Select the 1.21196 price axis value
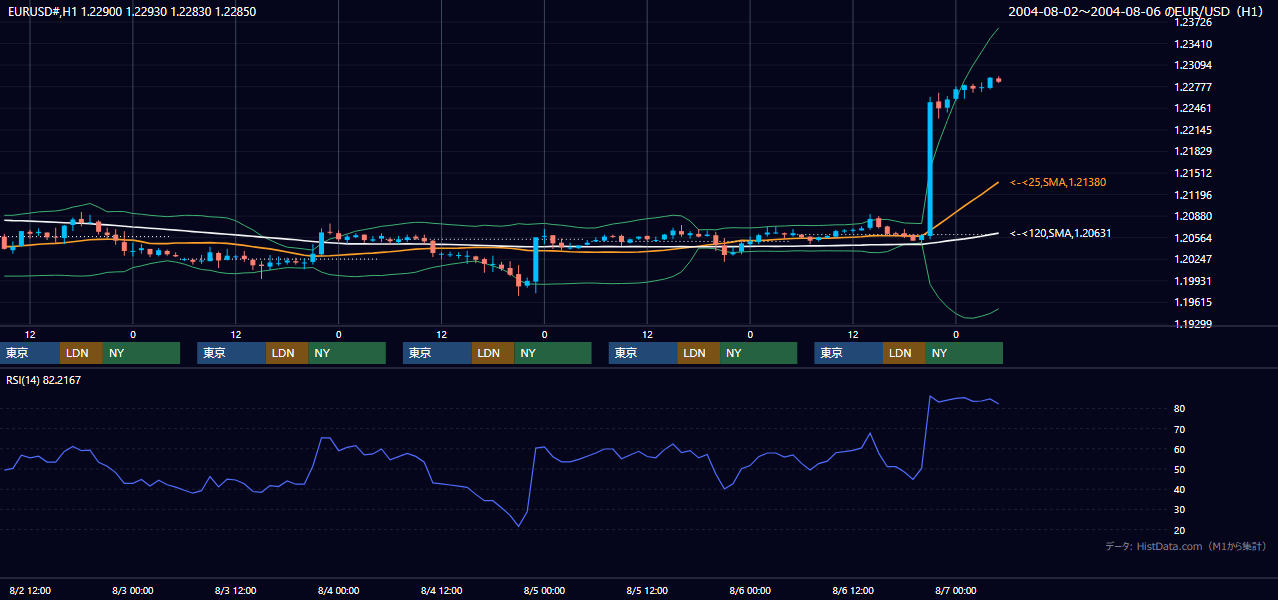Viewport: 1278px width, 600px height. [1192, 195]
